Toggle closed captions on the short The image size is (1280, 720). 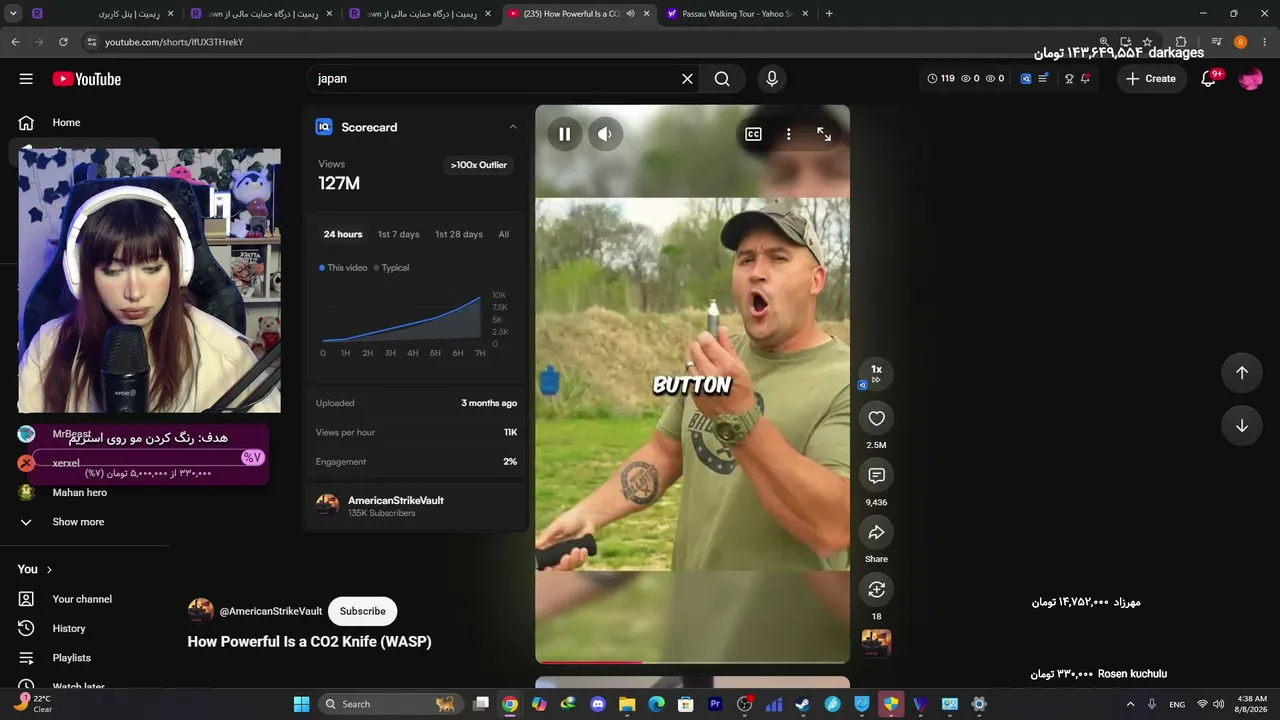point(753,134)
